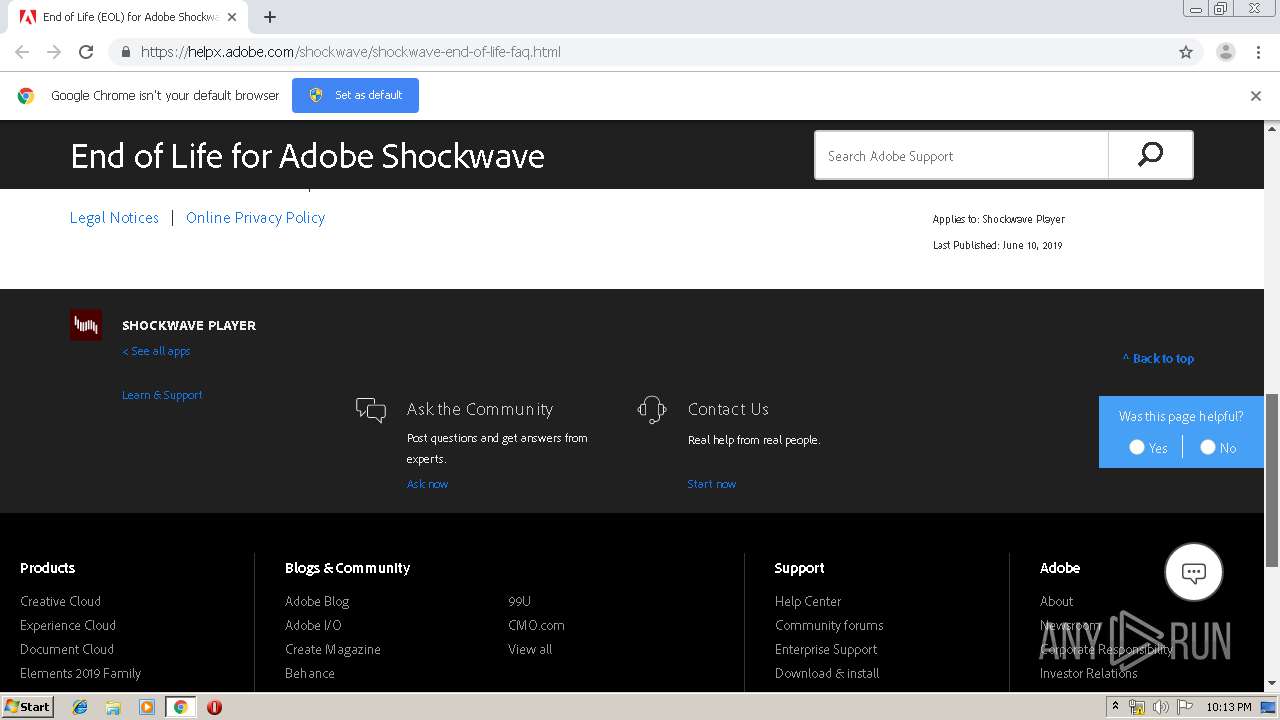Viewport: 1280px width, 720px height.
Task: Open a new browser tab
Action: [270, 17]
